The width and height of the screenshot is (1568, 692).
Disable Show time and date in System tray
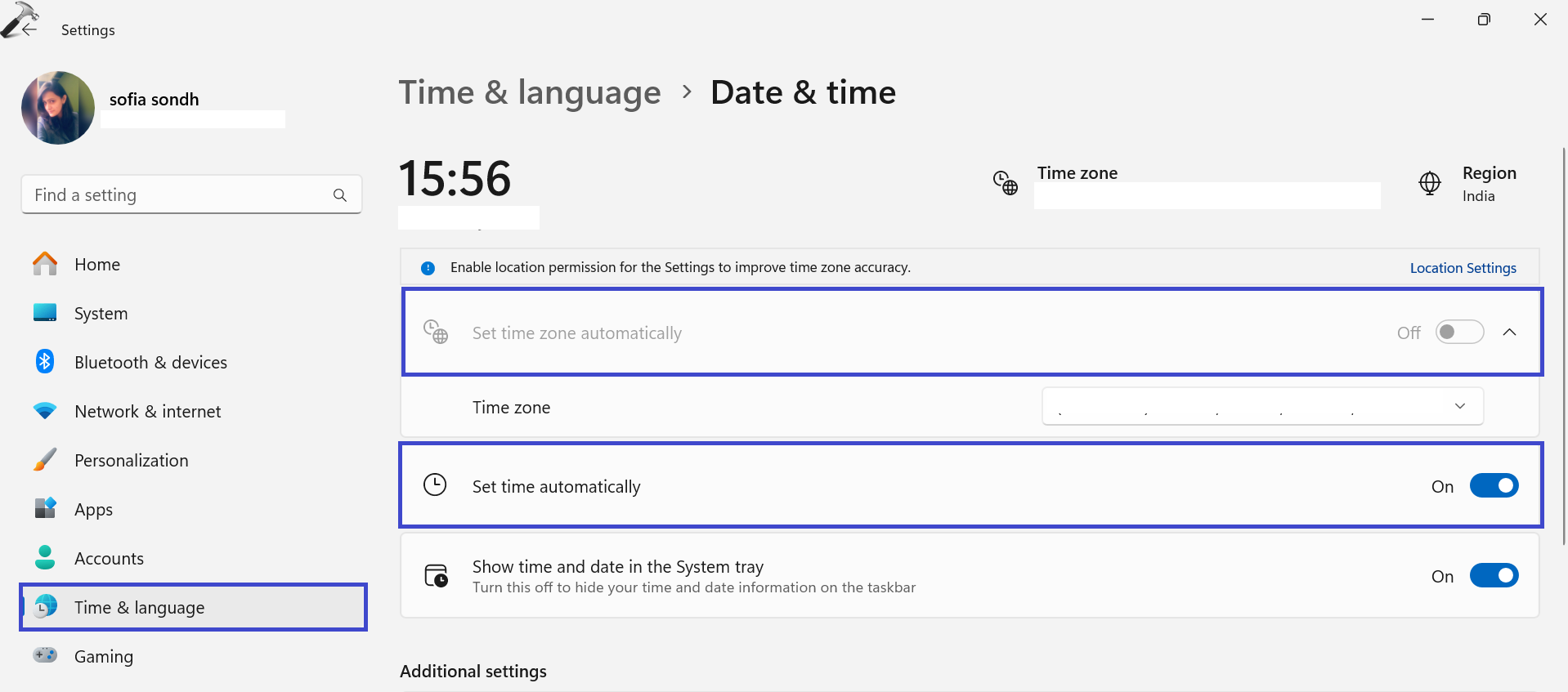tap(1494, 576)
